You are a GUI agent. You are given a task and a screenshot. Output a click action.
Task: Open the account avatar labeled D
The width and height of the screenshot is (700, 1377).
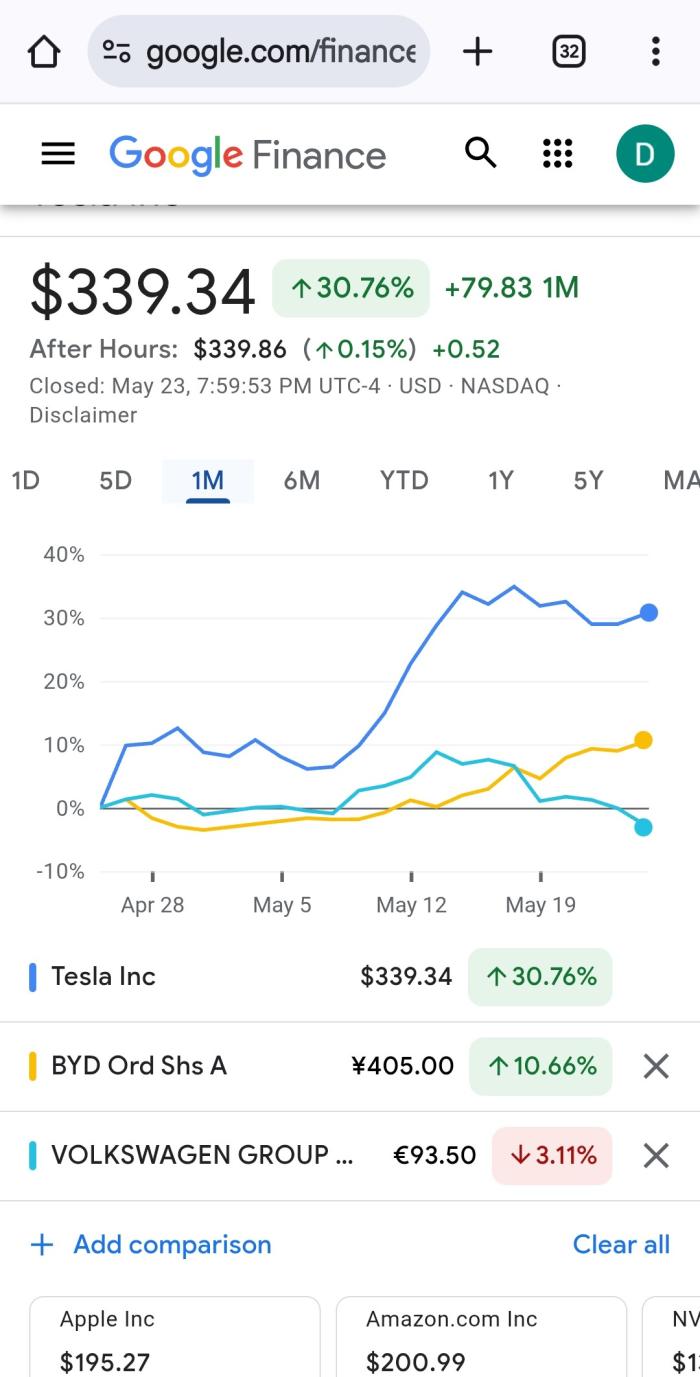pos(645,154)
